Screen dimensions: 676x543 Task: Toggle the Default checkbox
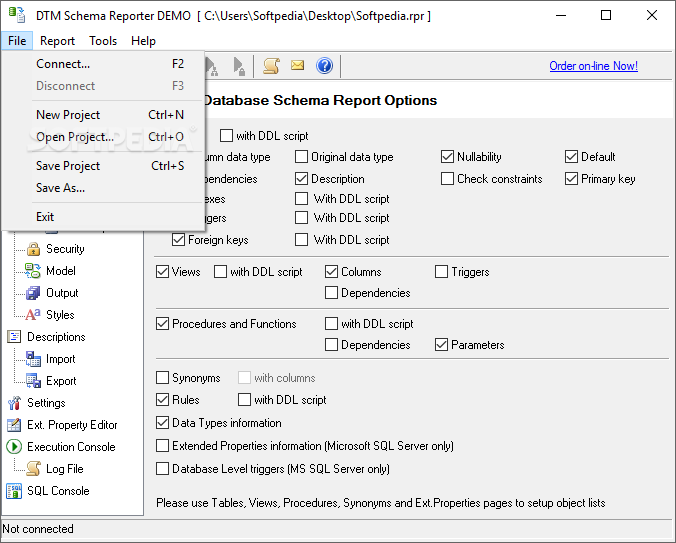click(572, 157)
